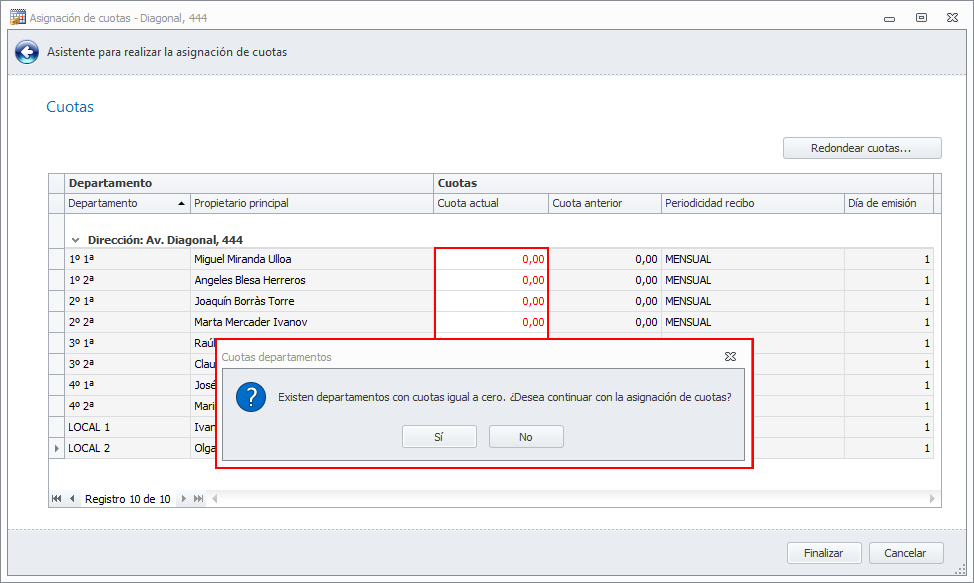Image resolution: width=974 pixels, height=583 pixels.
Task: Click the horizontal scrollbar left arrow
Action: click(214, 499)
